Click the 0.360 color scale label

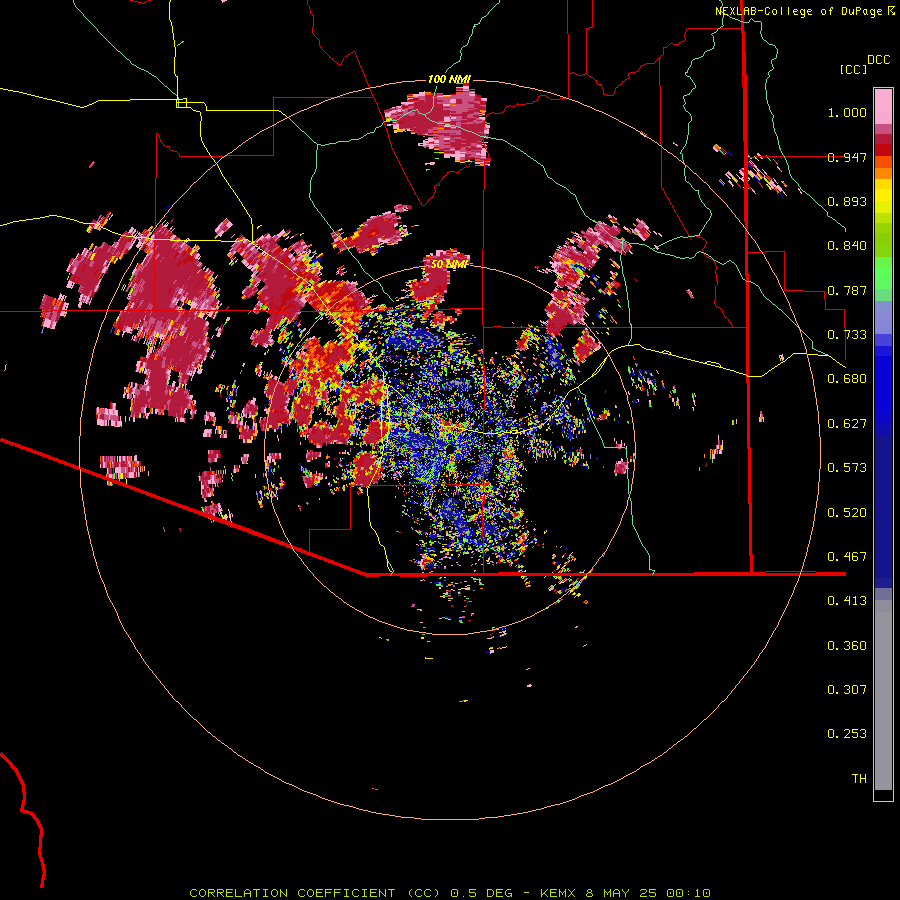click(847, 646)
